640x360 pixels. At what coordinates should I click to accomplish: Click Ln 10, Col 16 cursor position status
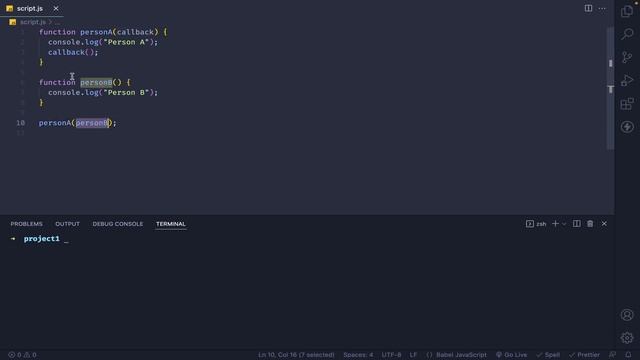(x=296, y=355)
